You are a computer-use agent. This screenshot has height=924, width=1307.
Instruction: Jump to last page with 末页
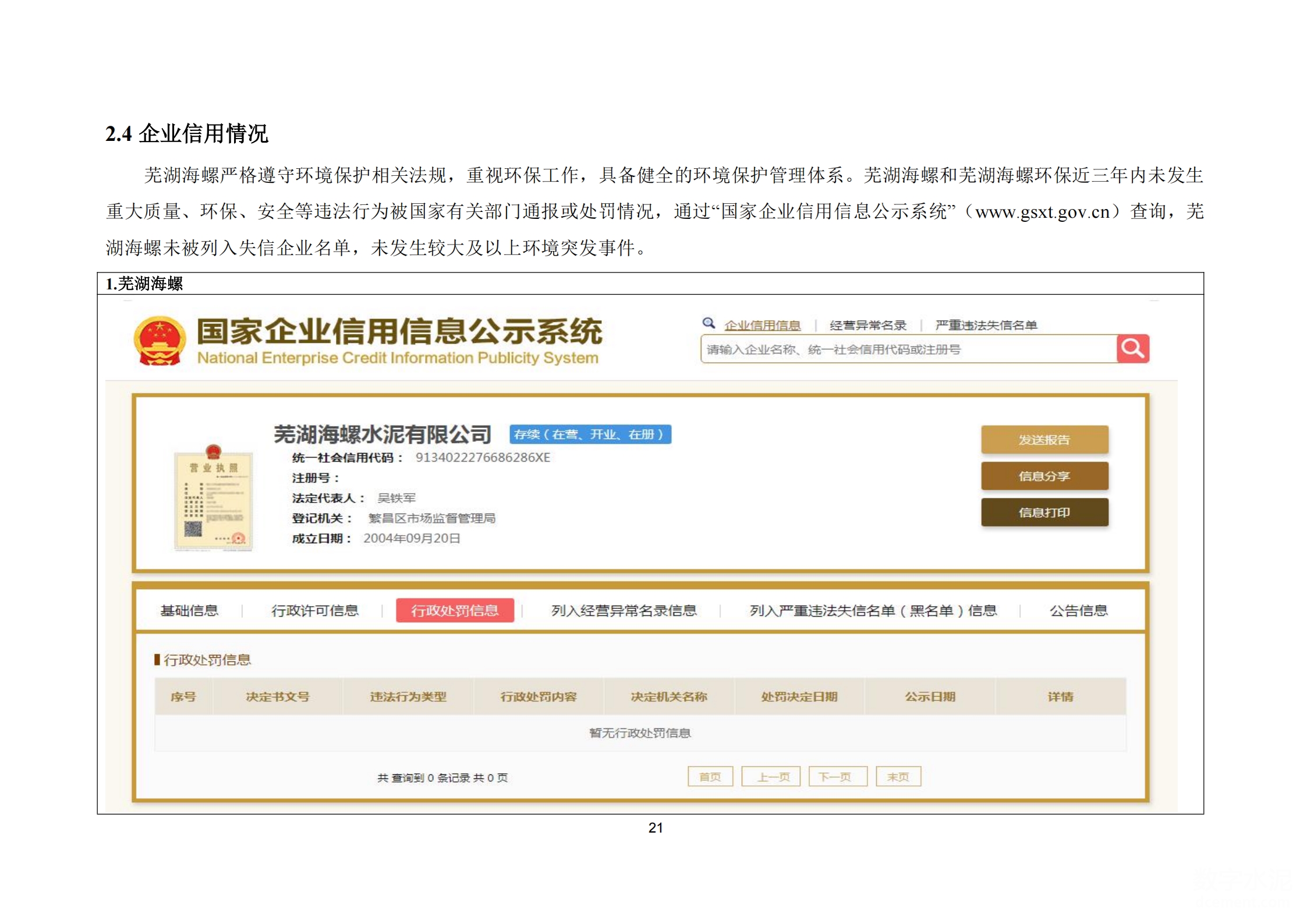click(x=898, y=777)
